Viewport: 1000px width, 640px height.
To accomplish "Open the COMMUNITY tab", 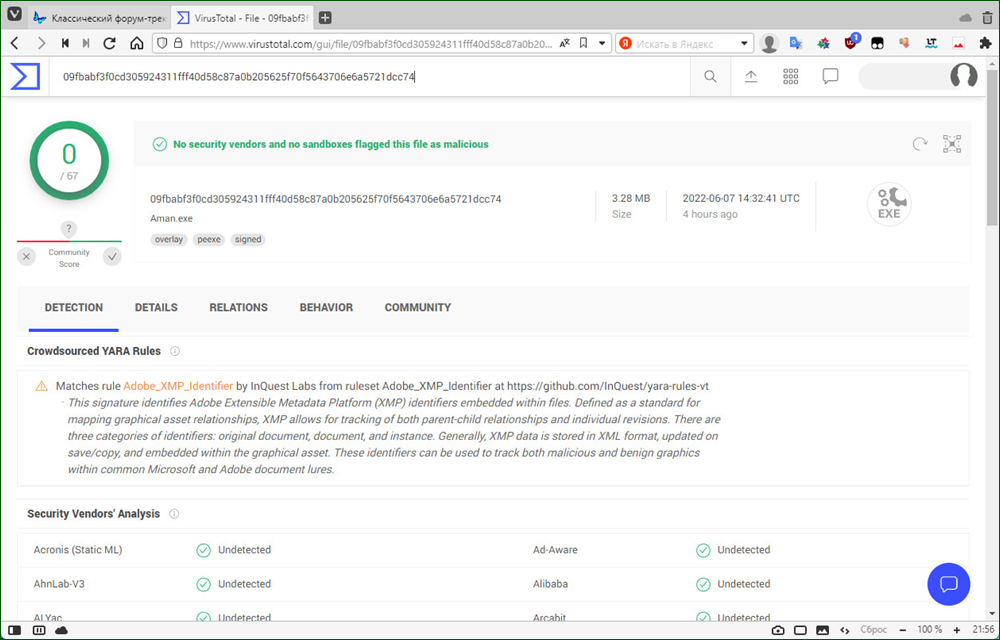I will [418, 307].
